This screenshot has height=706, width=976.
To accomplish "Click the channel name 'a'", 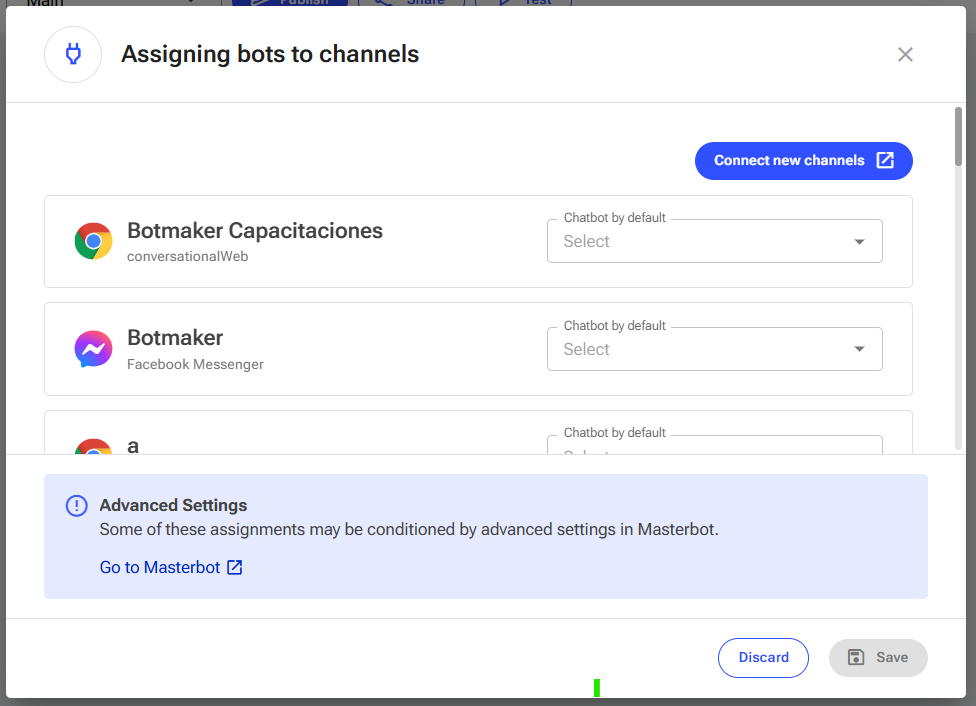I will click(133, 446).
